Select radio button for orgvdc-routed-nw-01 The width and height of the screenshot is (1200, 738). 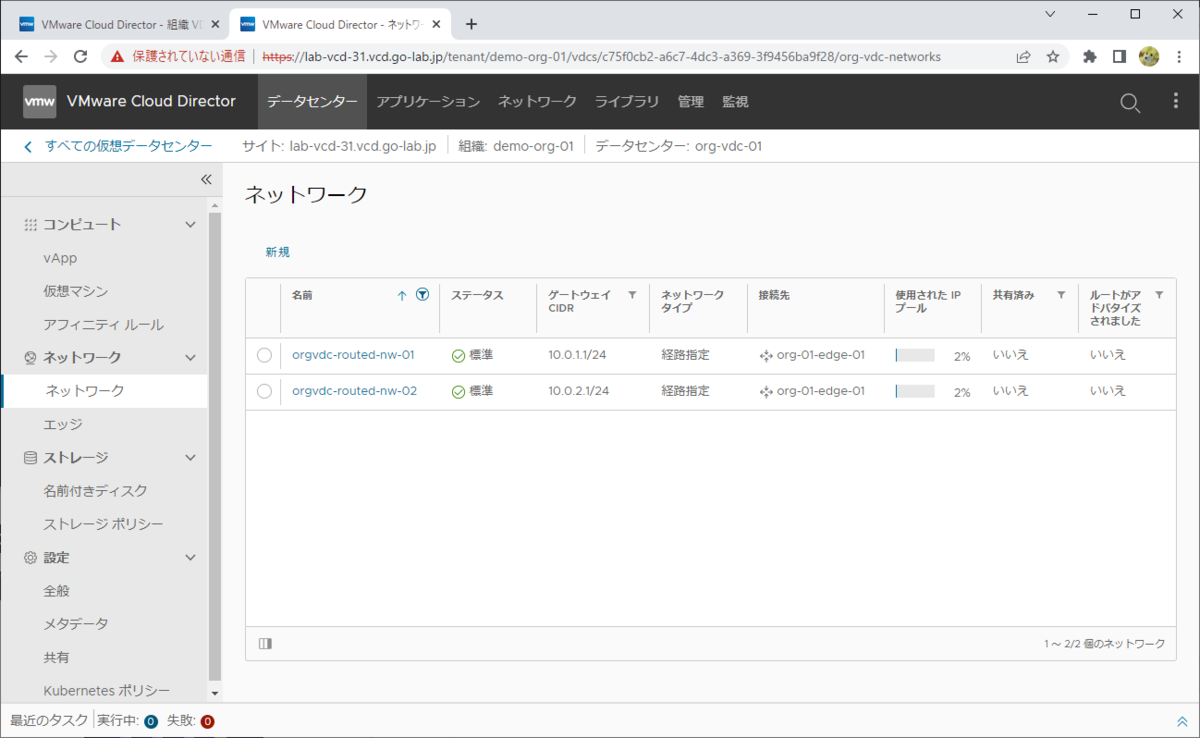point(264,355)
